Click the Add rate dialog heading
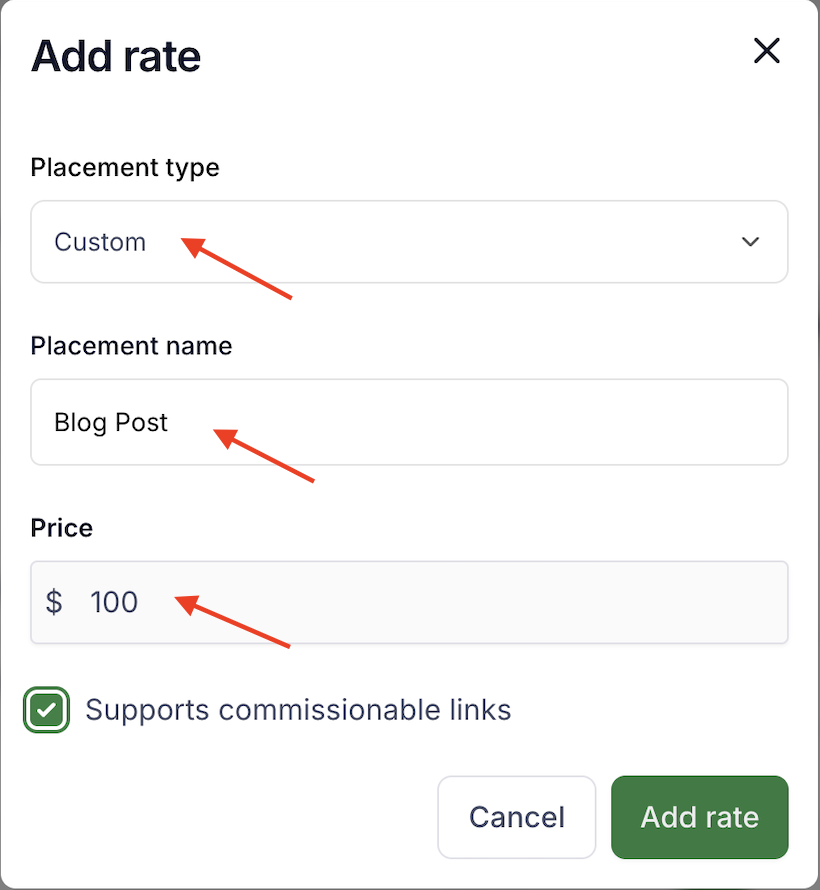This screenshot has height=890, width=820. (116, 56)
